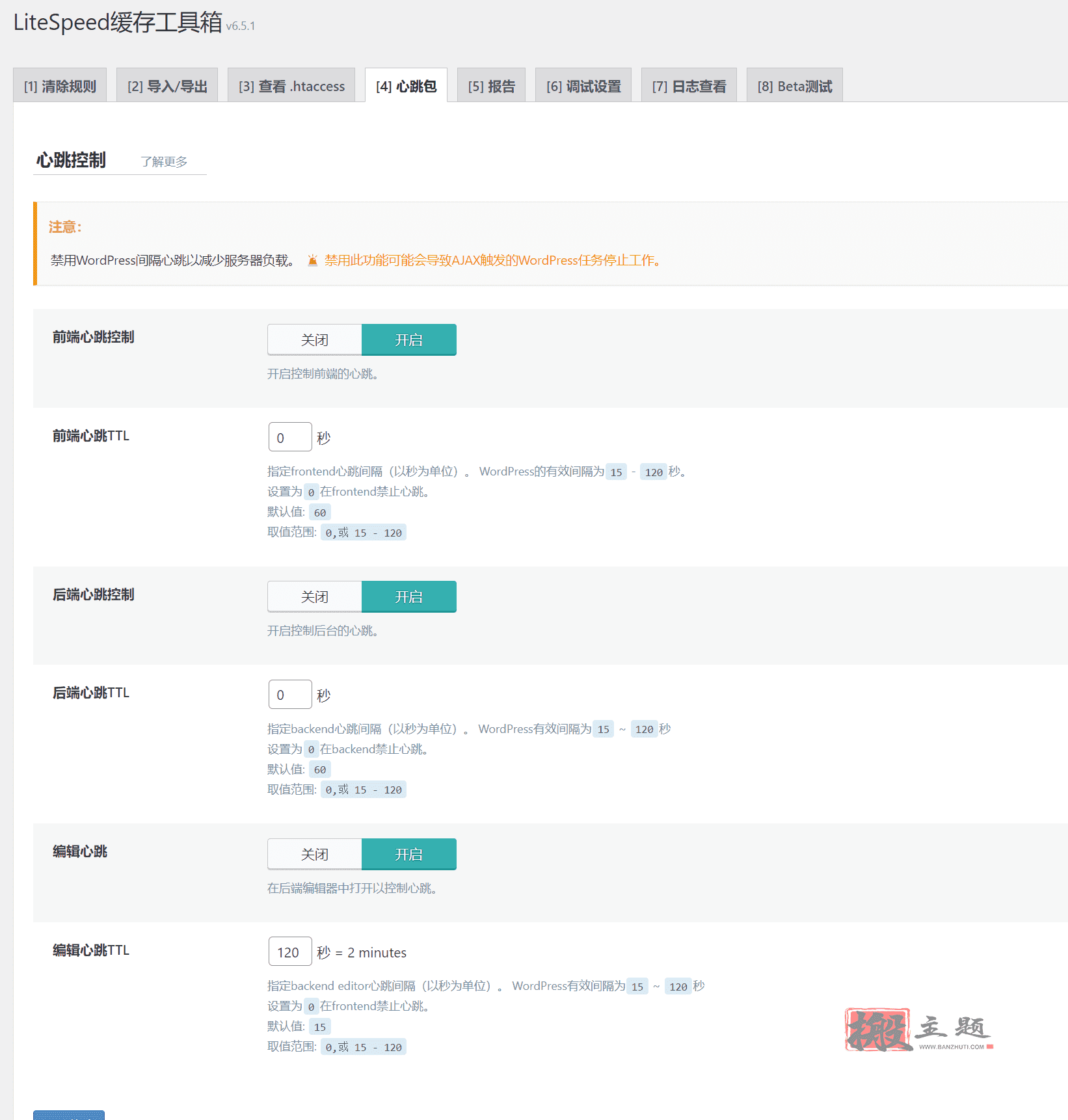Set 后端心跳控制 to 开启
Viewport: 1068px width, 1120px height.
tap(409, 596)
